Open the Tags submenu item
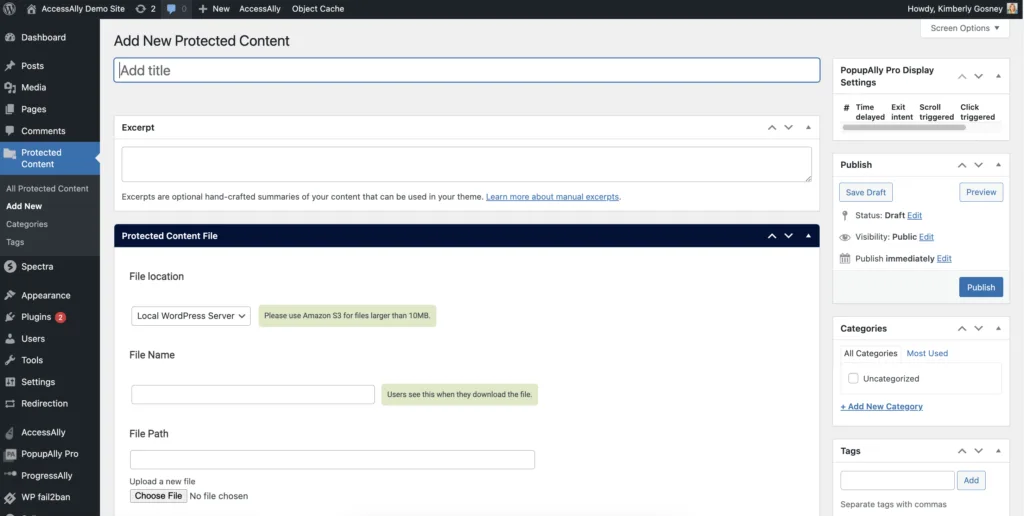This screenshot has width=1024, height=516. (x=15, y=242)
